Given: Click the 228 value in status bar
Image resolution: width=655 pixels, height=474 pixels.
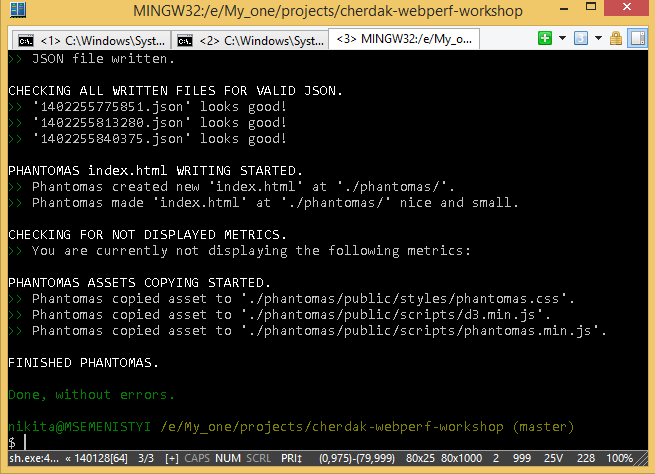Looking at the screenshot, I should pyautogui.click(x=586, y=458).
